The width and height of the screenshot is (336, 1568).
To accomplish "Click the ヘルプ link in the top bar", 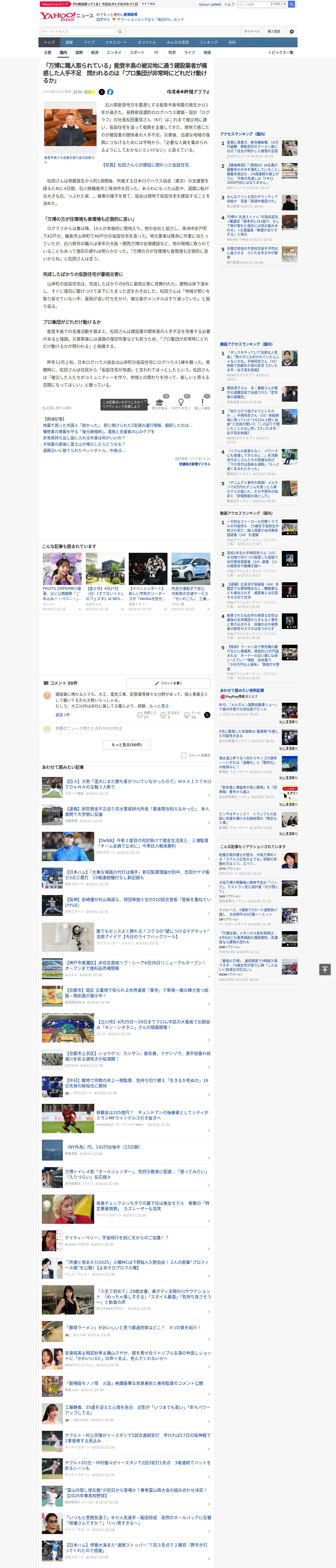I will (229, 4).
